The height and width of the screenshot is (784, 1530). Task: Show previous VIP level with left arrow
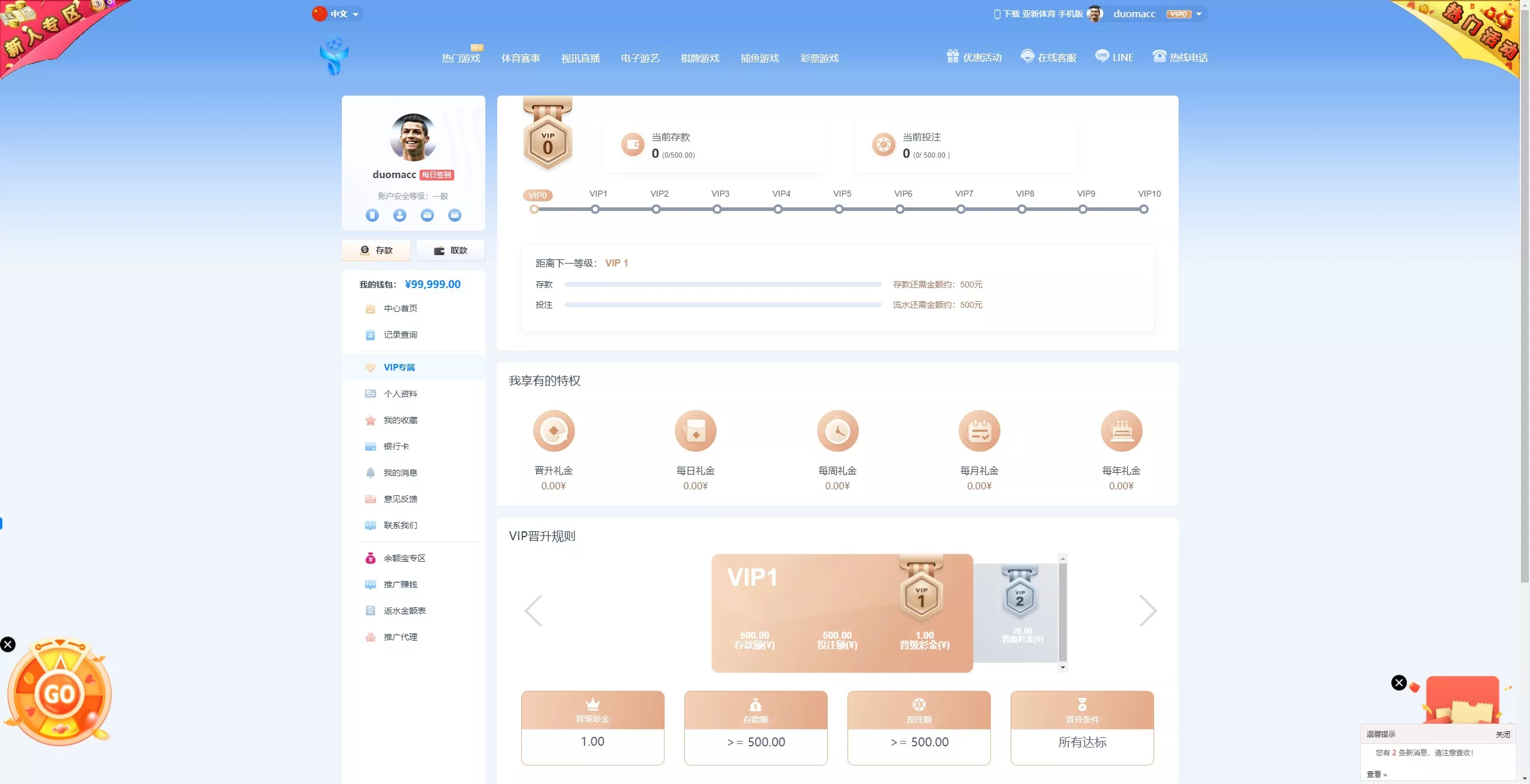point(533,611)
